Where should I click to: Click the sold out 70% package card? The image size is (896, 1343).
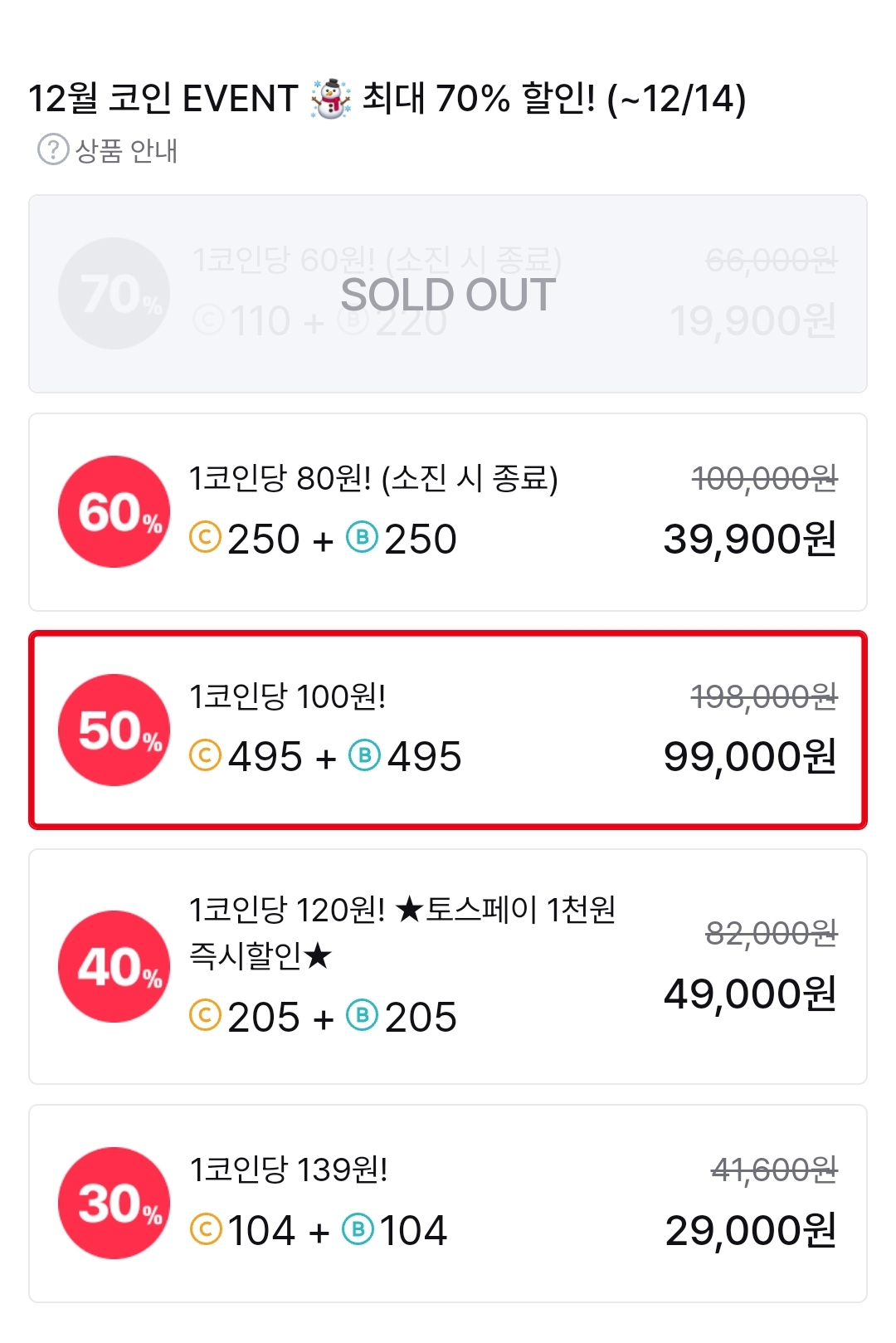pos(448,294)
